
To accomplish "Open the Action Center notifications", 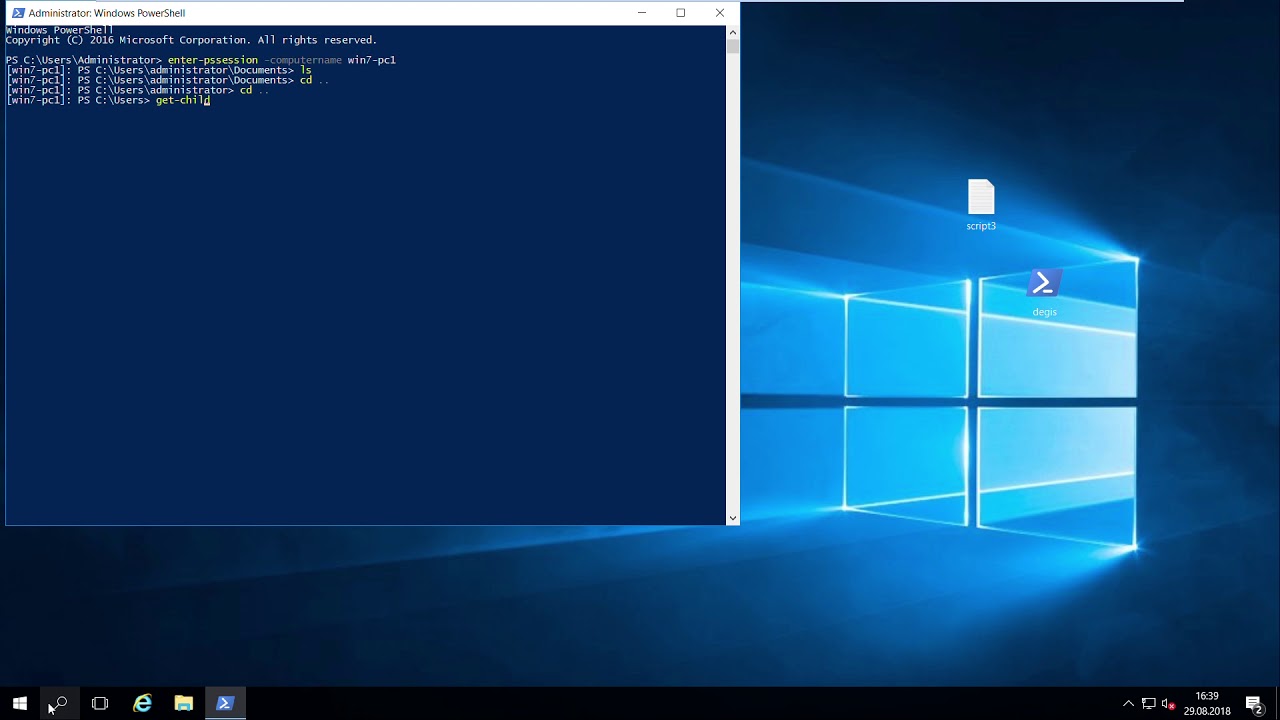I will click(1255, 704).
